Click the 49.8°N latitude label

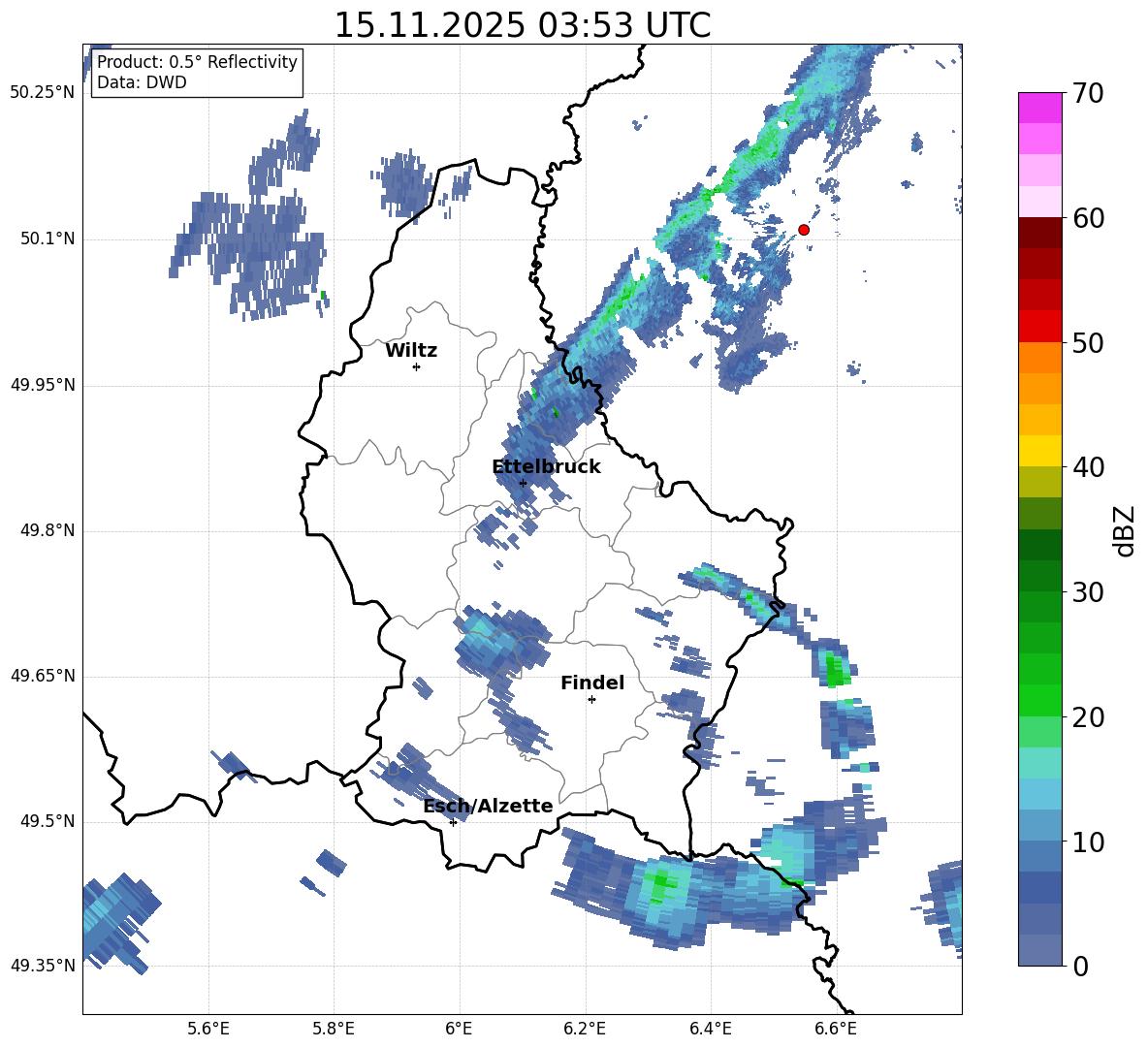pos(48,530)
